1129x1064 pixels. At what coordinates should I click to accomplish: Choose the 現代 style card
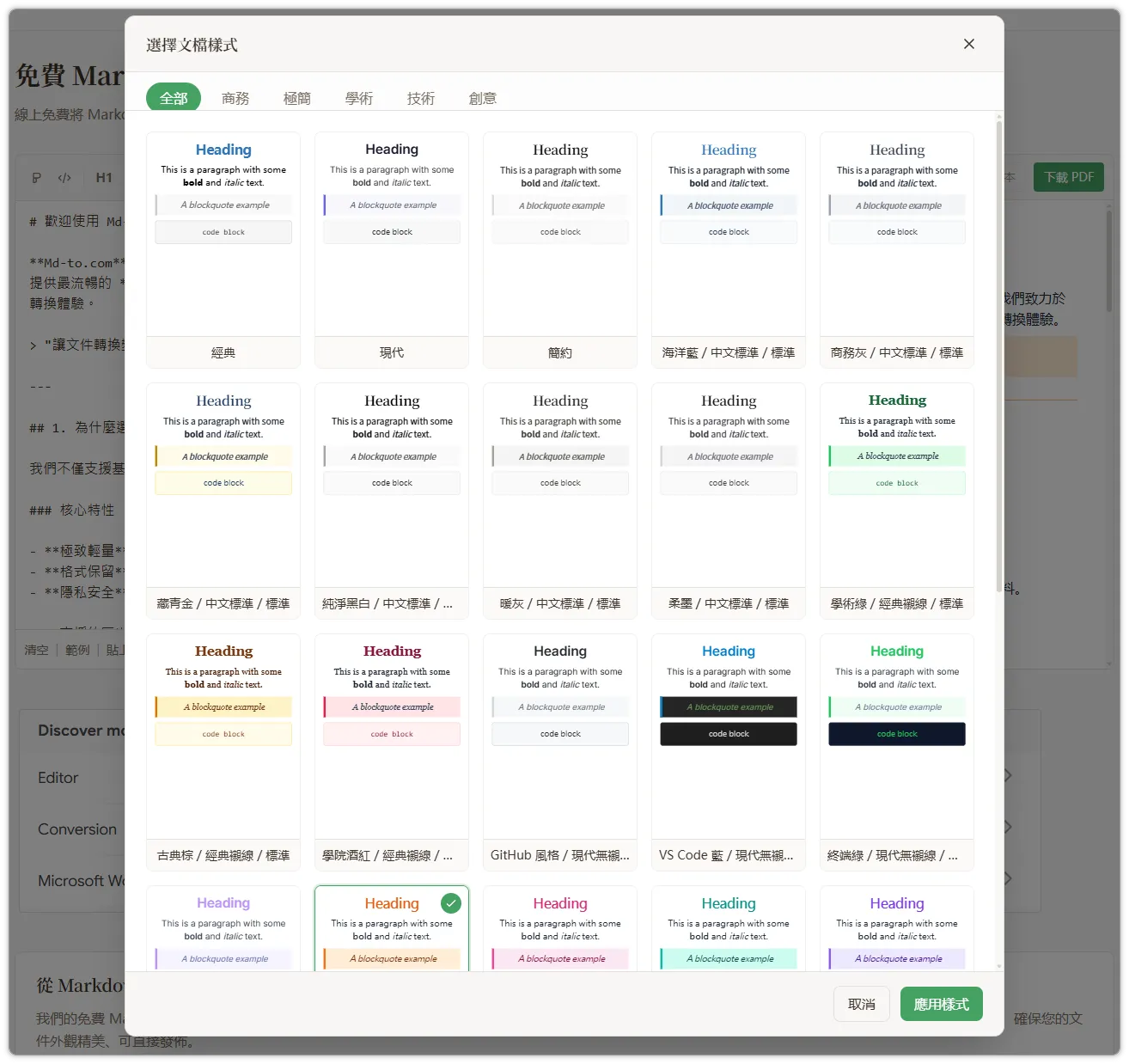[x=392, y=249]
